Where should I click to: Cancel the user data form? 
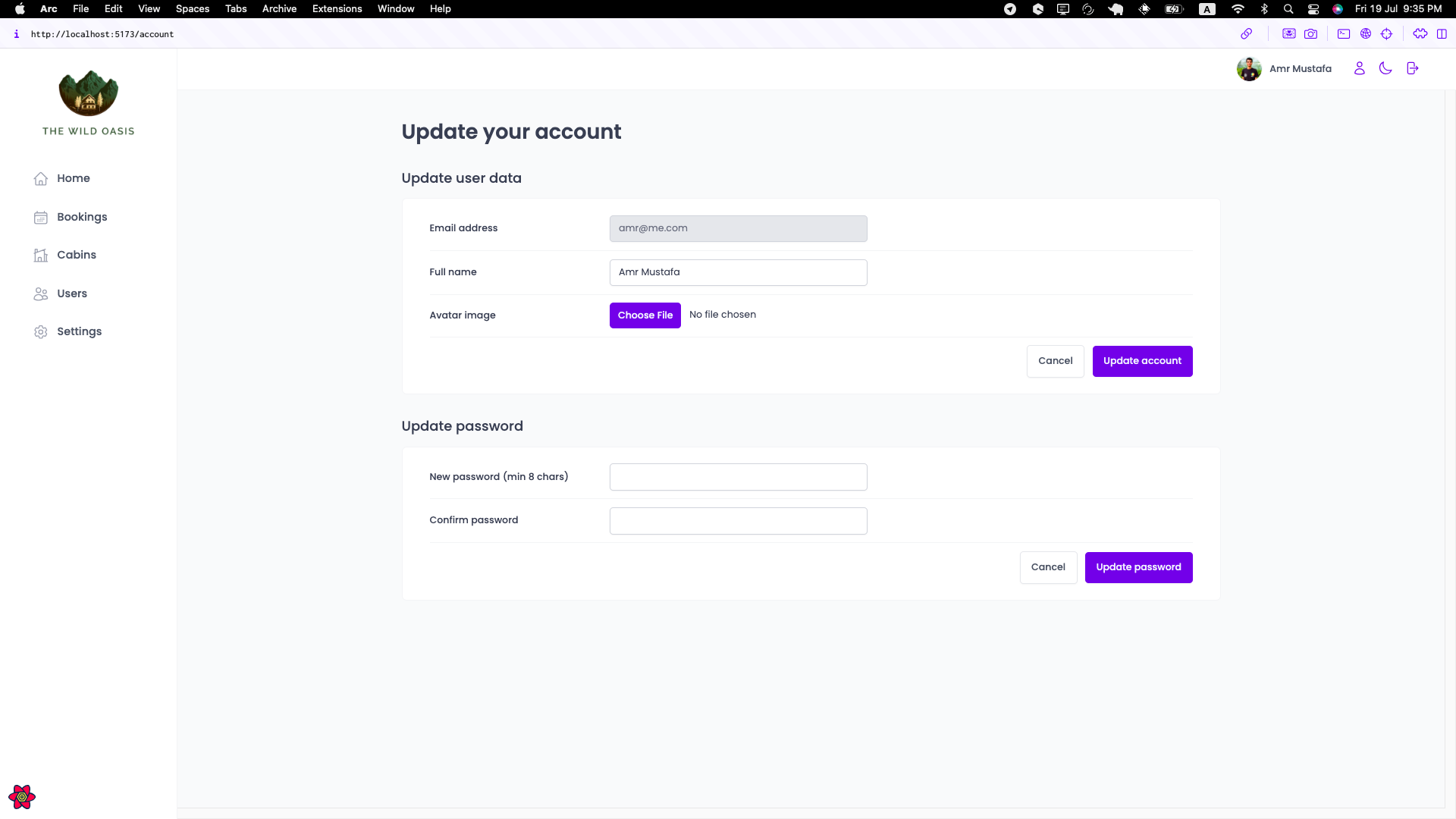coord(1055,361)
